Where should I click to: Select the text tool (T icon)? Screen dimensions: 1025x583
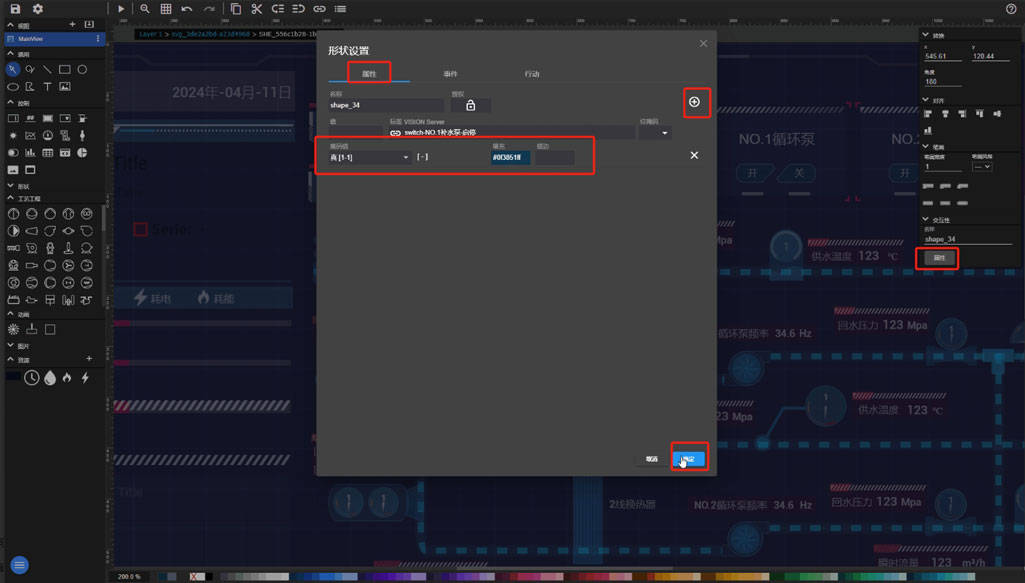click(x=47, y=87)
